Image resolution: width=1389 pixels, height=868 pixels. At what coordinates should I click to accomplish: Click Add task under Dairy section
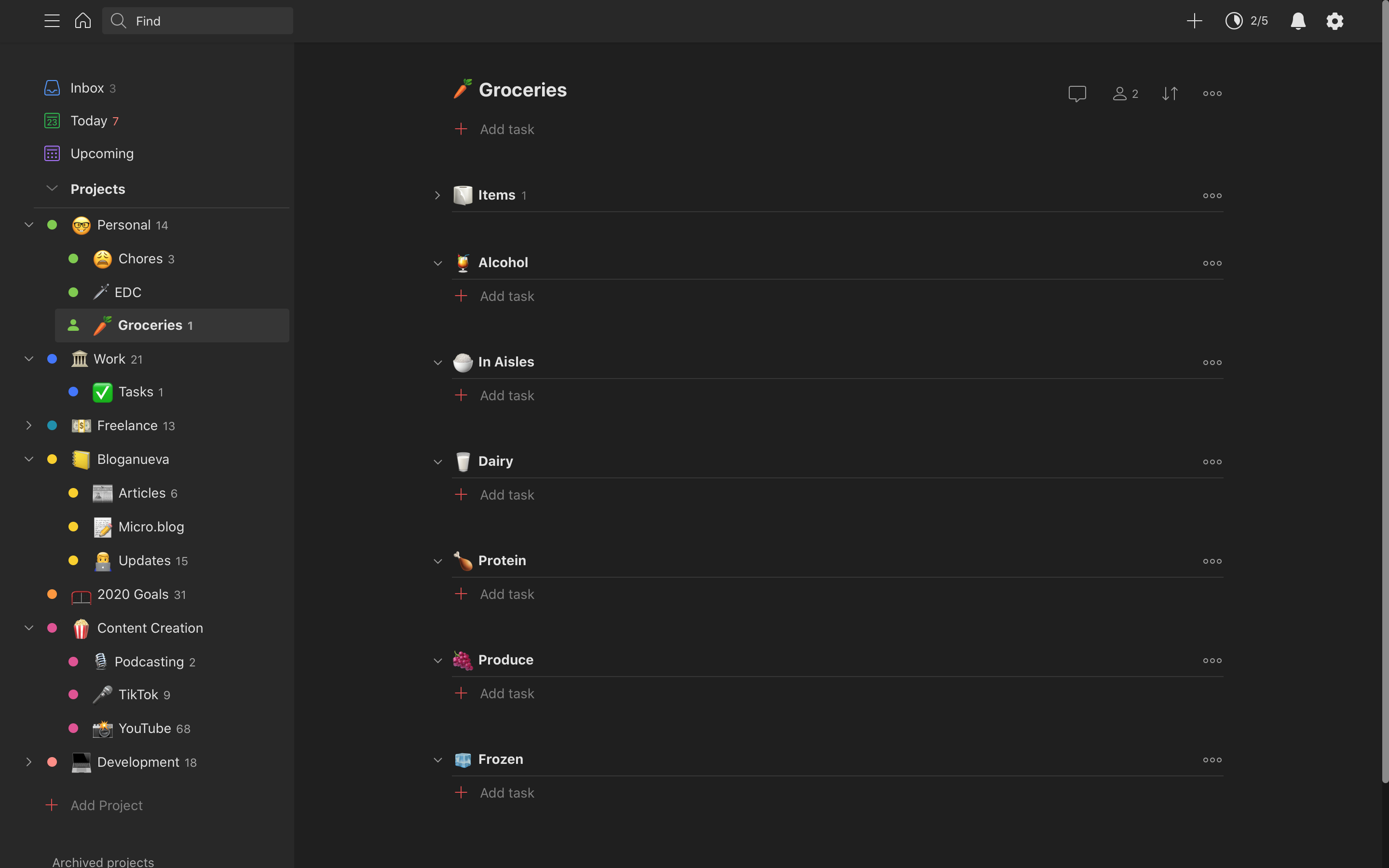[x=506, y=494]
